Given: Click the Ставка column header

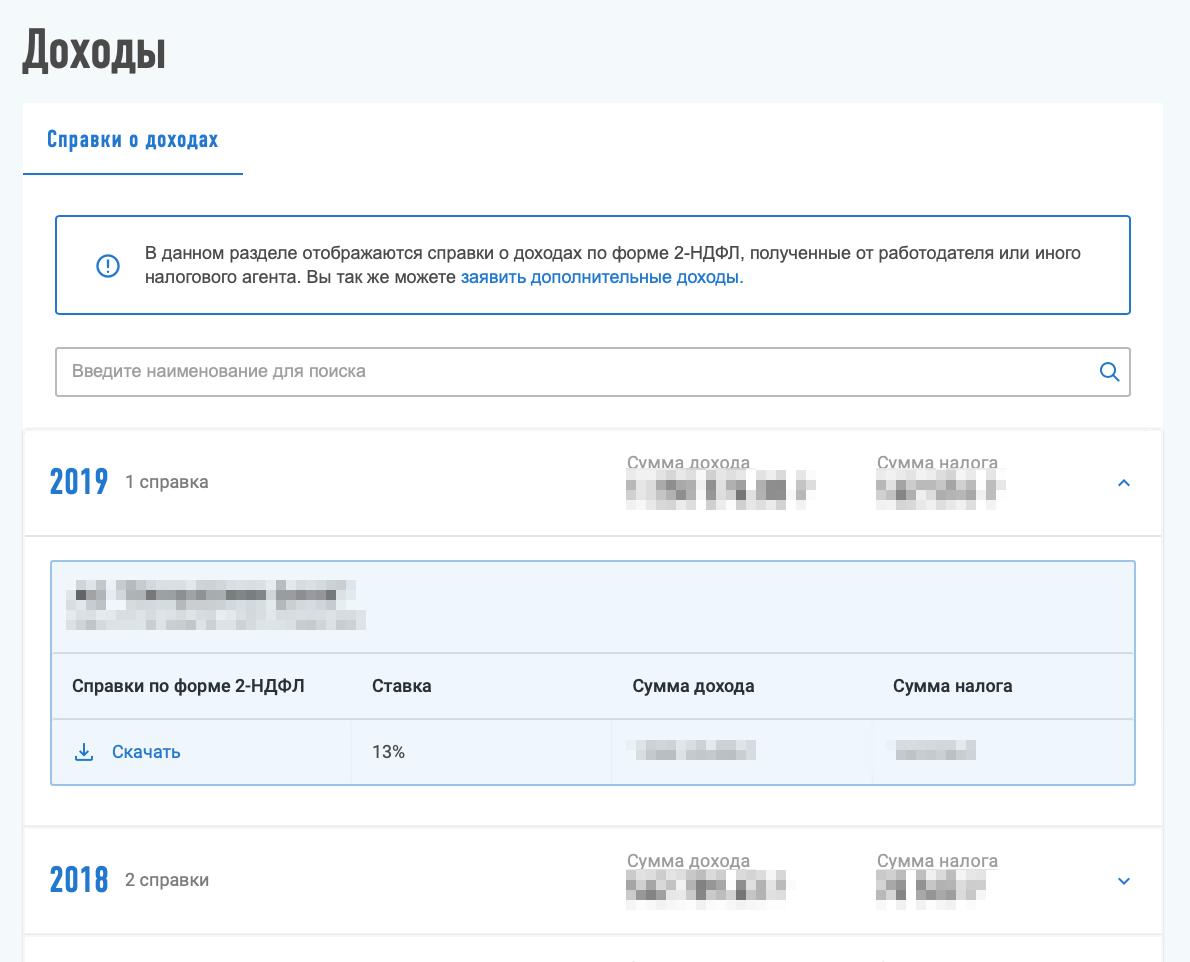Looking at the screenshot, I should 401,686.
